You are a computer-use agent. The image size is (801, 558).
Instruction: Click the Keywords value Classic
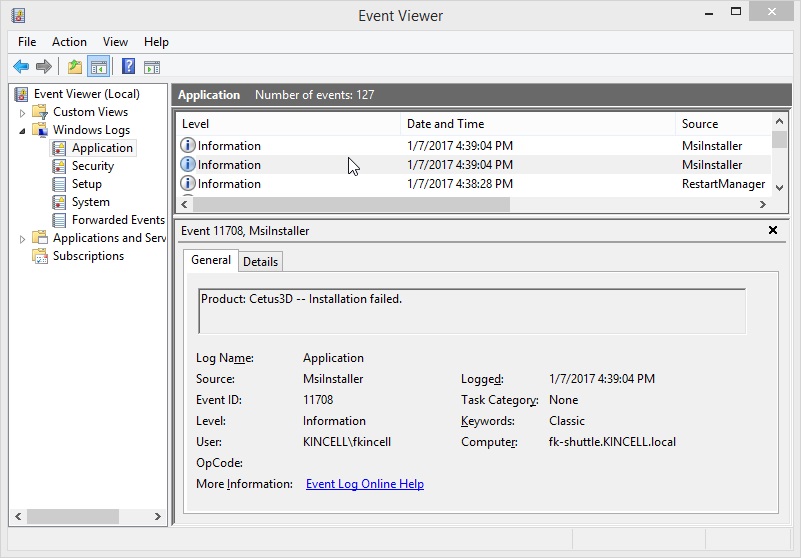[x=567, y=421]
